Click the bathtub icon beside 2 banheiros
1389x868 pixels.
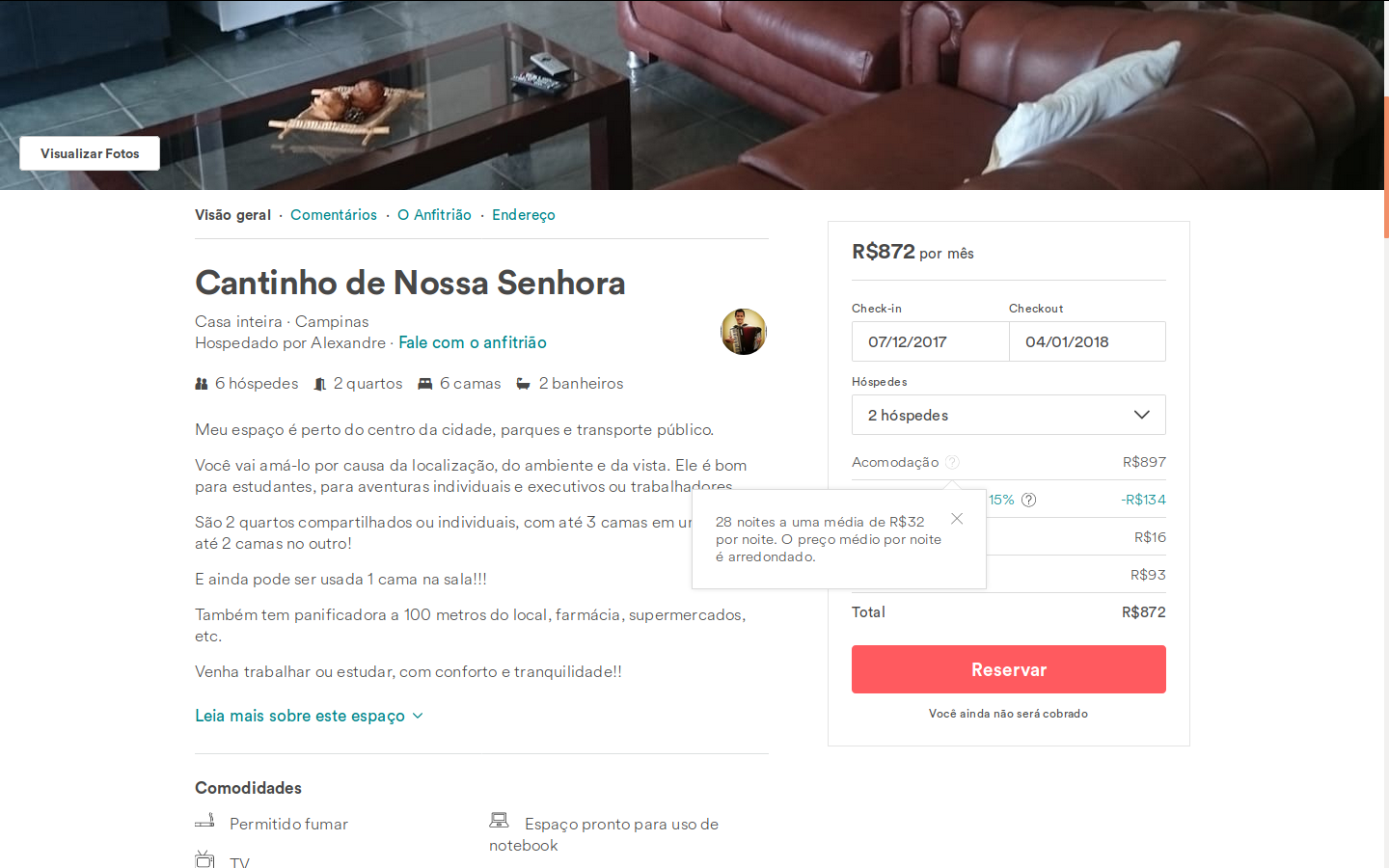[524, 384]
